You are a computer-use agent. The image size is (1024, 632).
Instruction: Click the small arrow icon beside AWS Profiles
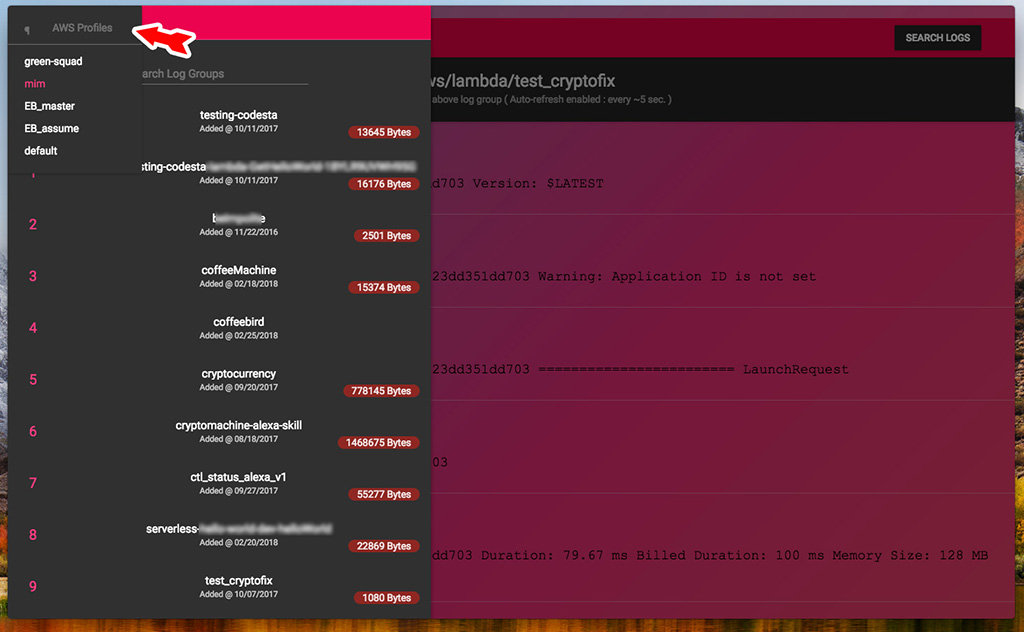pos(27,29)
